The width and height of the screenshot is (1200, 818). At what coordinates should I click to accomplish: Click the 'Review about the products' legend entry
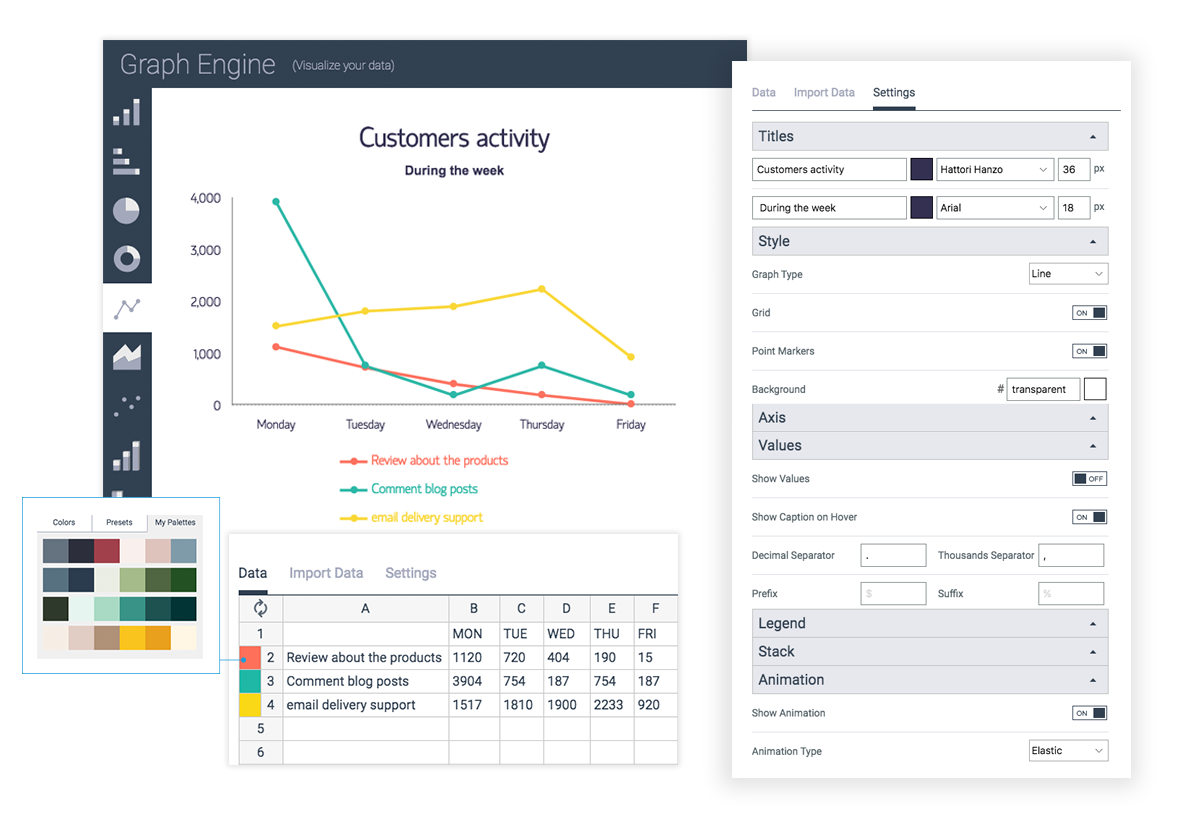[439, 461]
